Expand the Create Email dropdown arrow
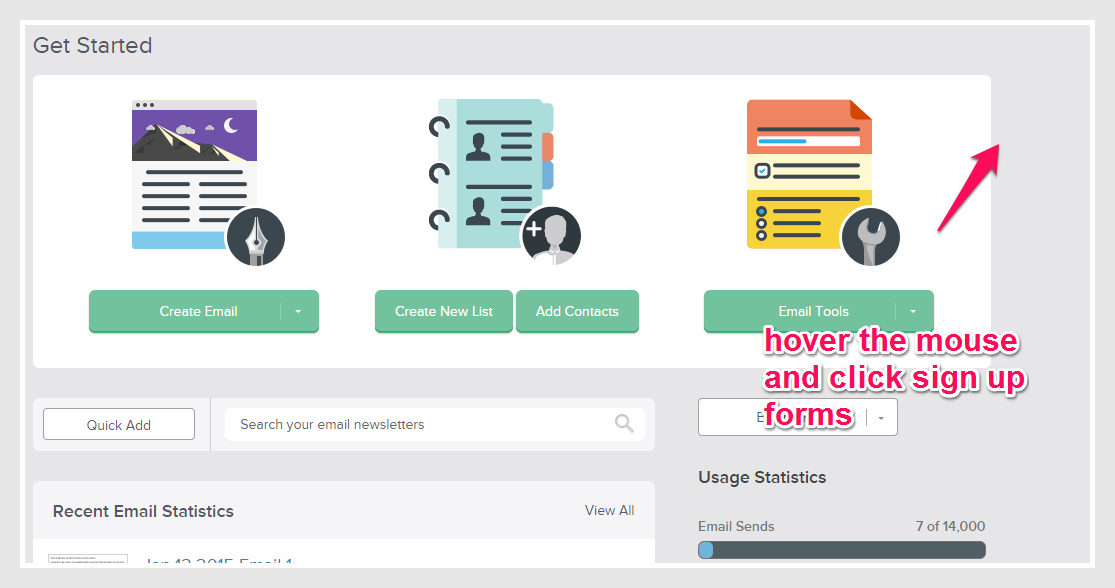The width and height of the screenshot is (1115, 588). click(298, 311)
